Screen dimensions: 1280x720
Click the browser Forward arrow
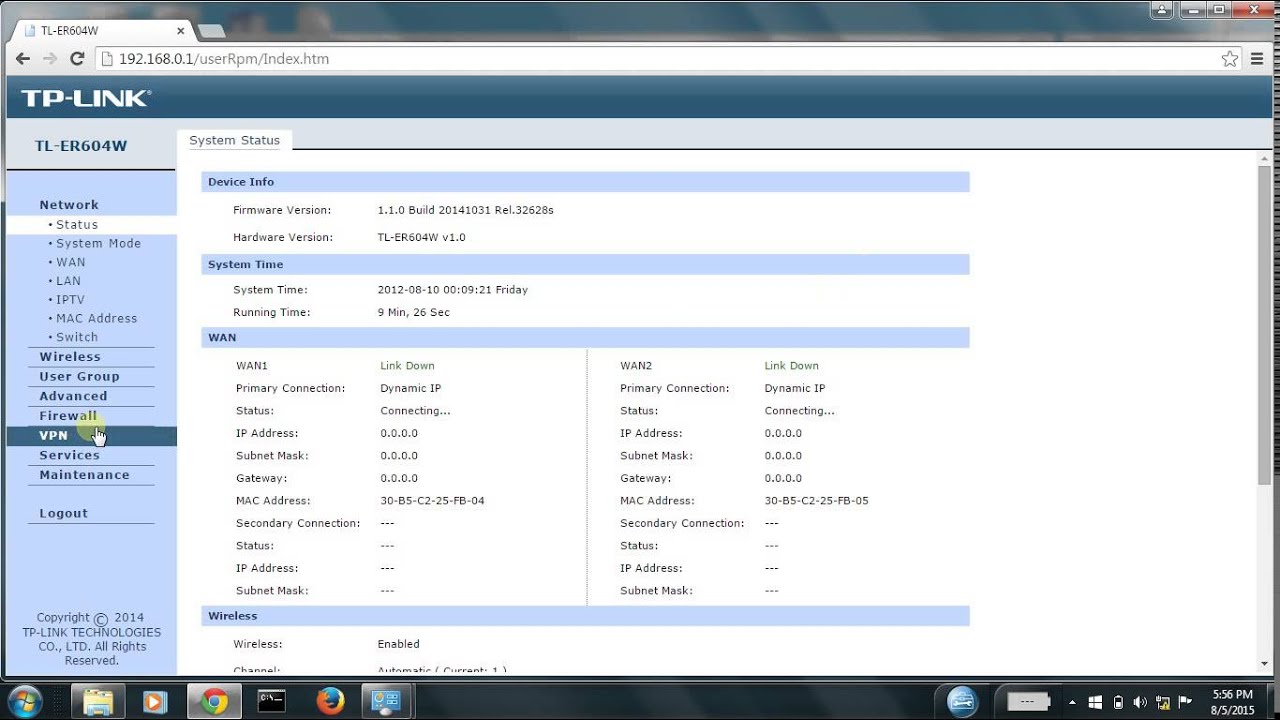coord(50,59)
